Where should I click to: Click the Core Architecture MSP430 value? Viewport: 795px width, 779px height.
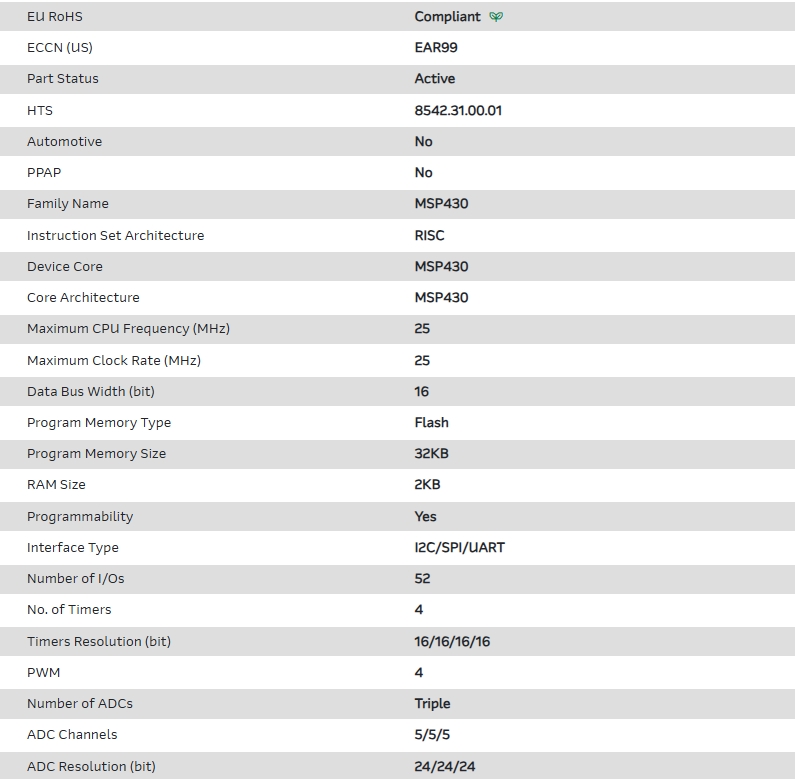pyautogui.click(x=441, y=298)
